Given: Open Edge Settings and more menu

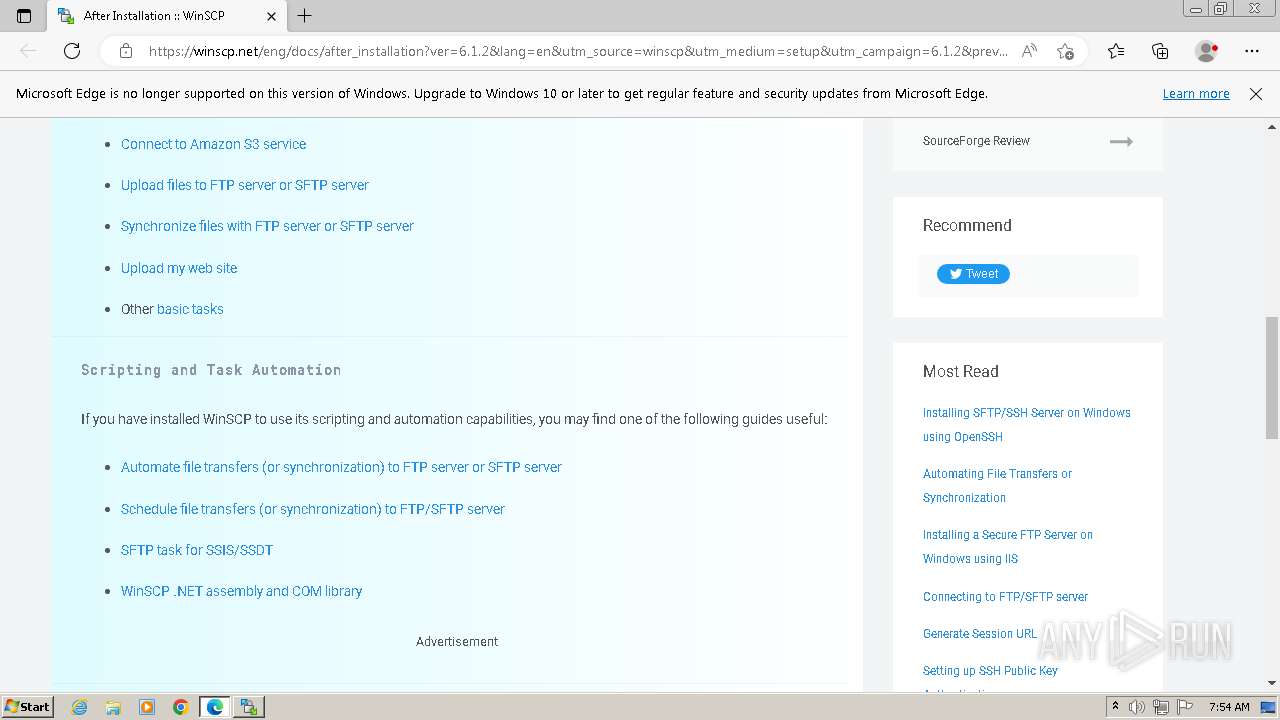Looking at the screenshot, I should pos(1252,51).
